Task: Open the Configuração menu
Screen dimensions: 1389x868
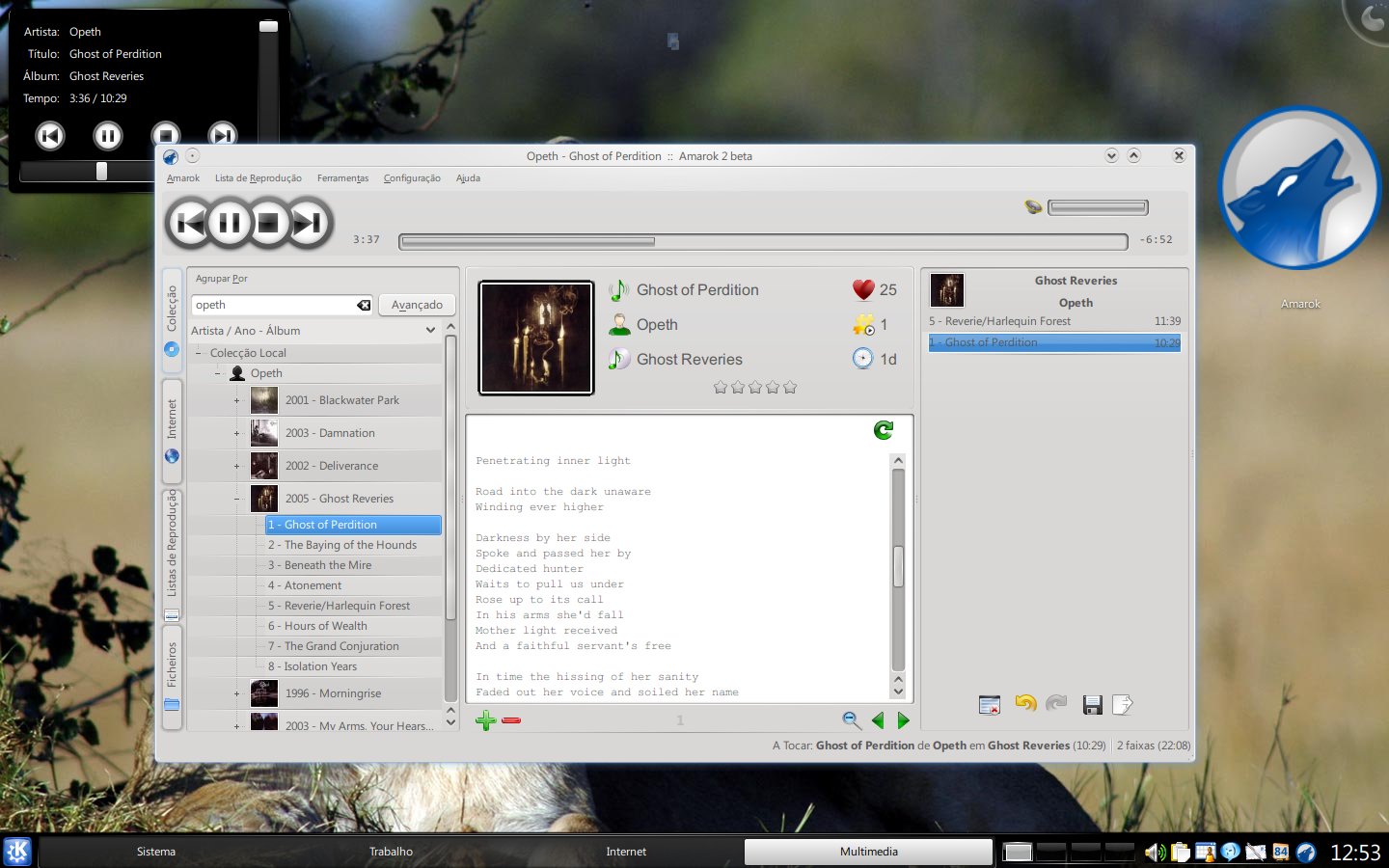Action: [412, 178]
